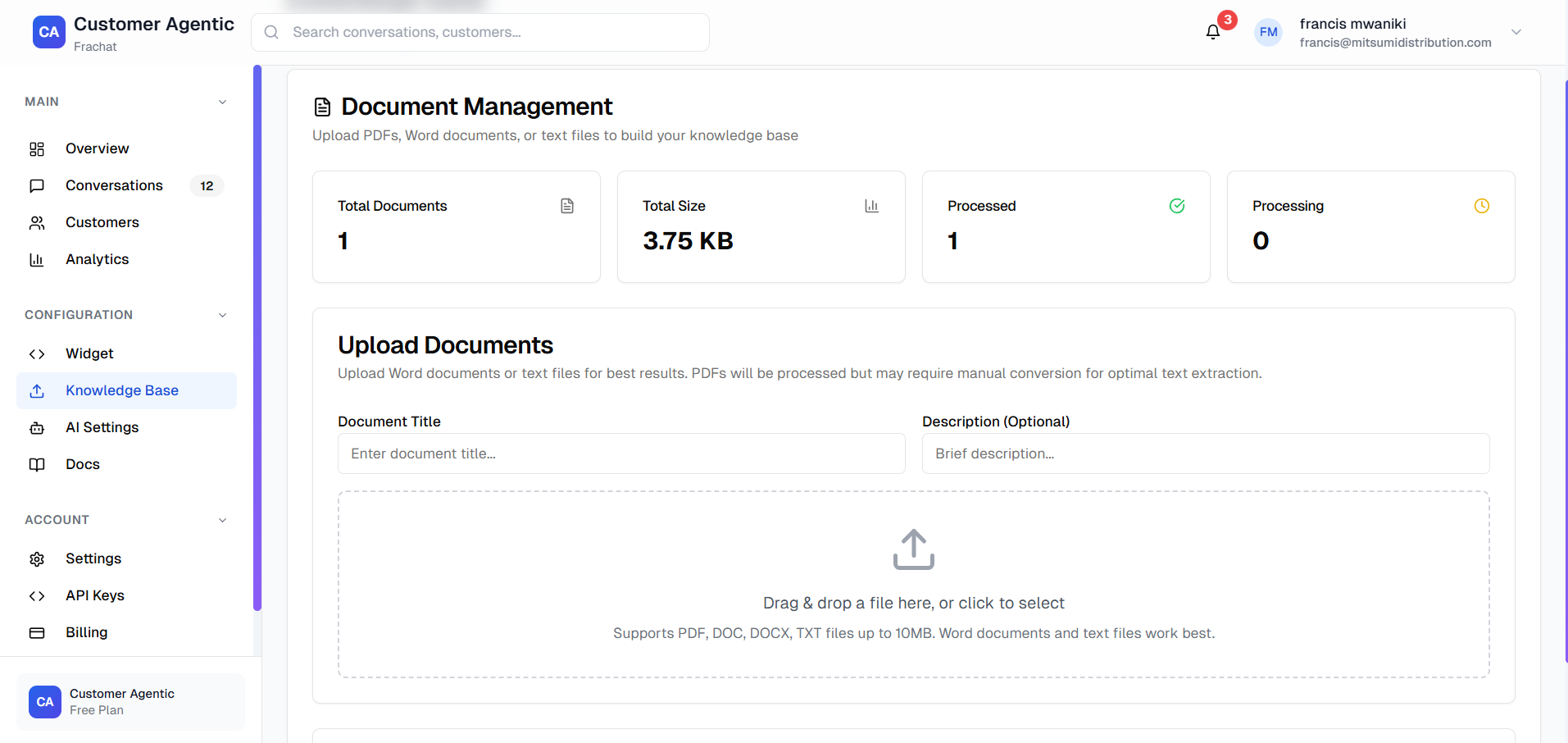The height and width of the screenshot is (743, 1568).
Task: Click the drag and drop upload area
Action: pos(913,584)
